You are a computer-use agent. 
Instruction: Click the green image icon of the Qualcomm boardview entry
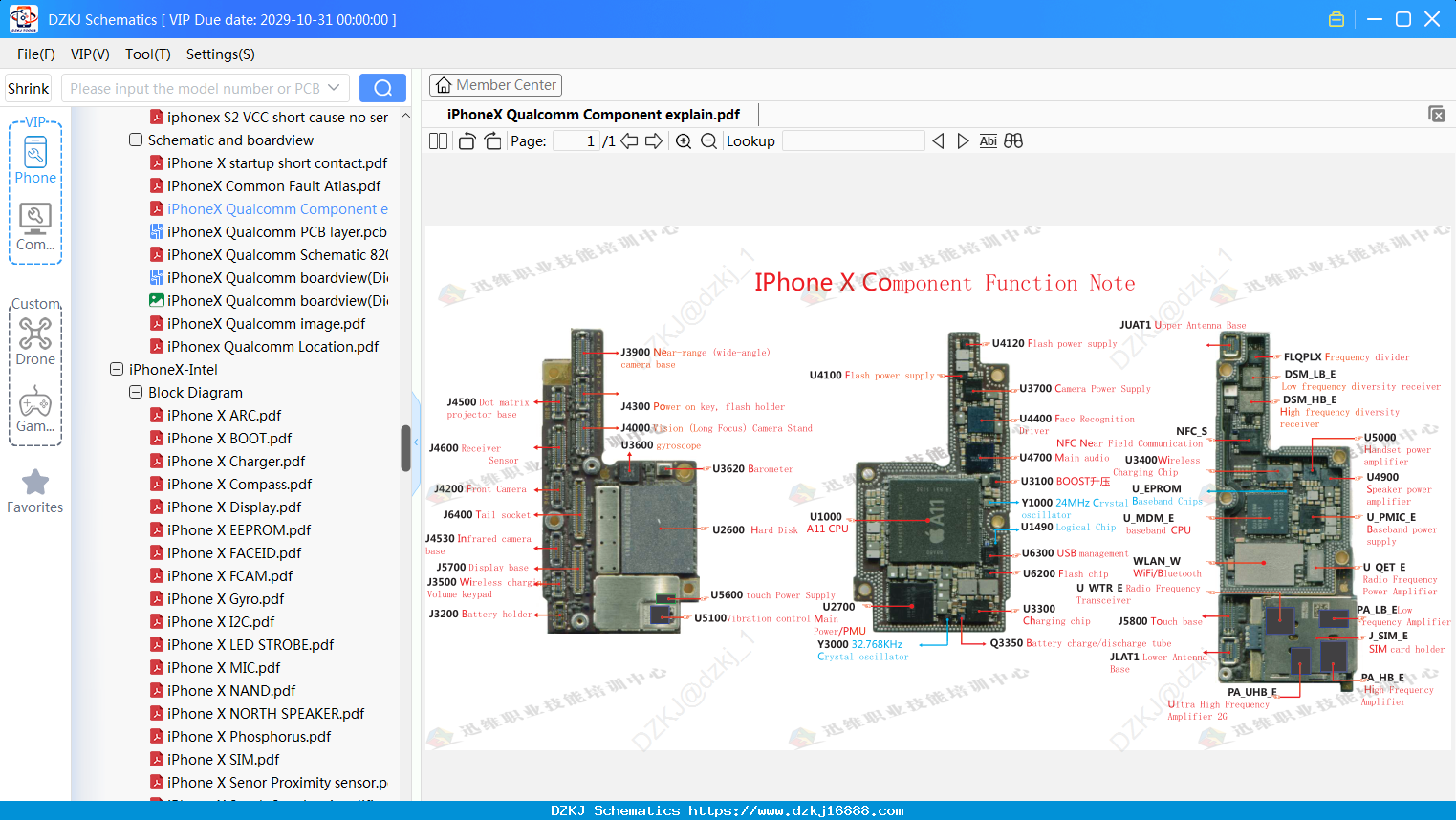(x=157, y=301)
